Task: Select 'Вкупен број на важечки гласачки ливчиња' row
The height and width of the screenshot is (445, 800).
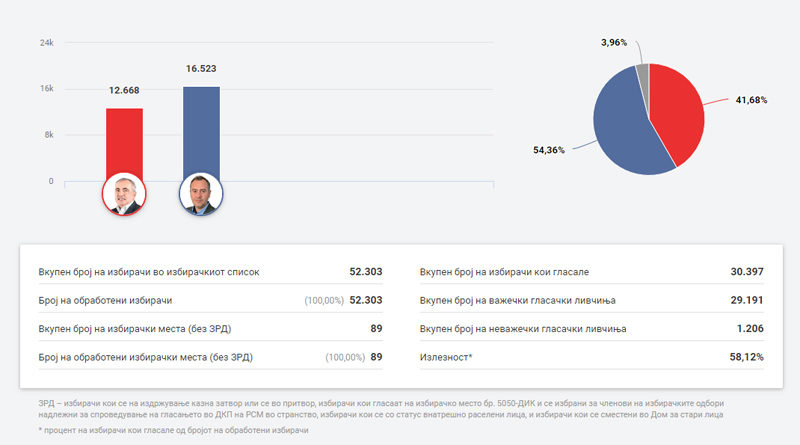Action: point(592,300)
